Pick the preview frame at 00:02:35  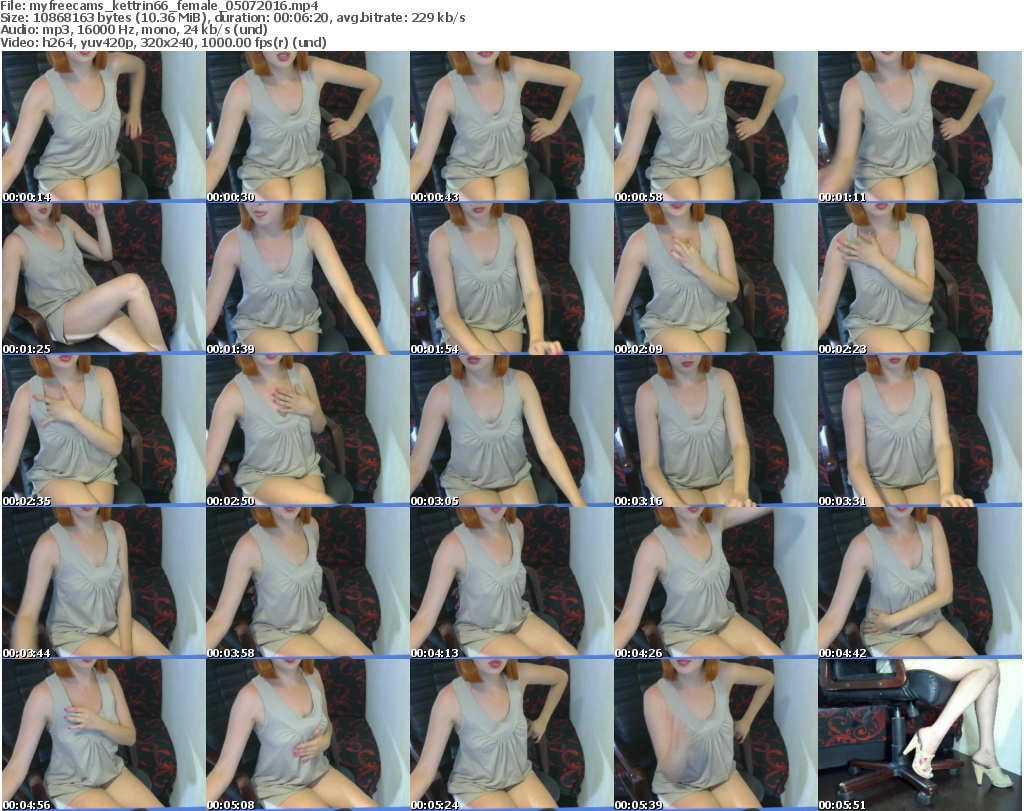click(x=104, y=431)
